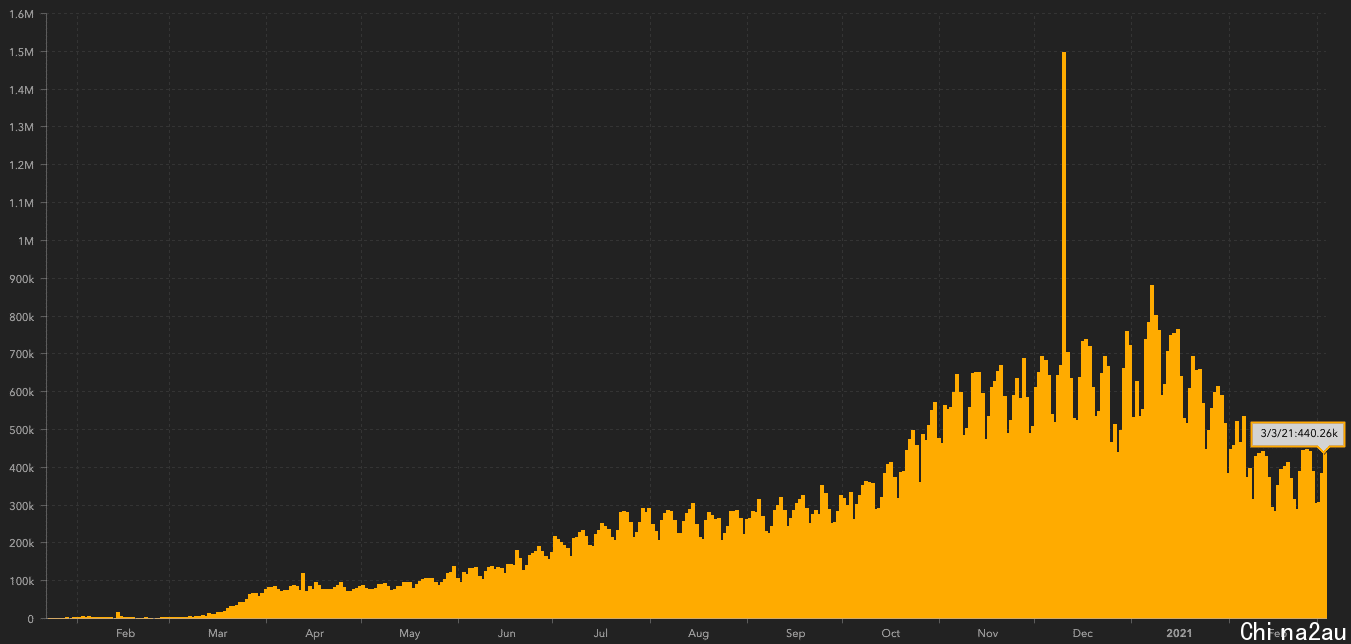Click the 700k y-axis label
The width and height of the screenshot is (1351, 644).
(x=22, y=355)
